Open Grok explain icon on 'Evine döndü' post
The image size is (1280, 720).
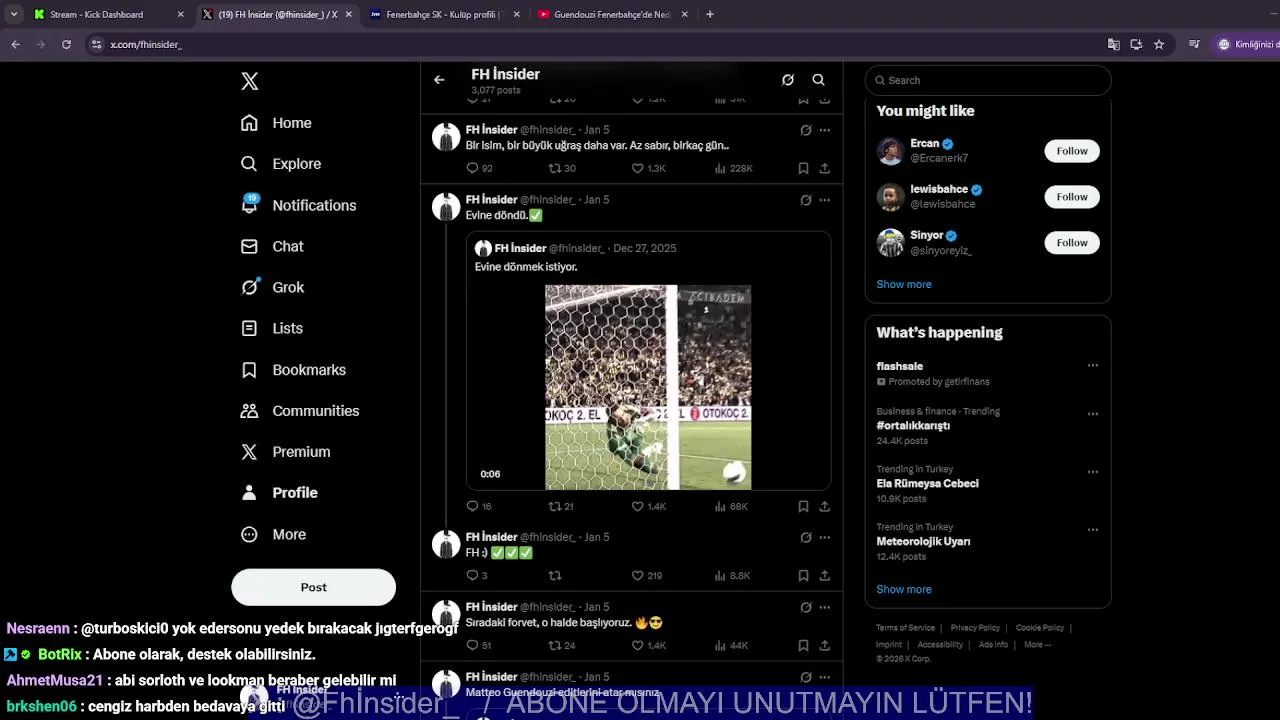[806, 200]
